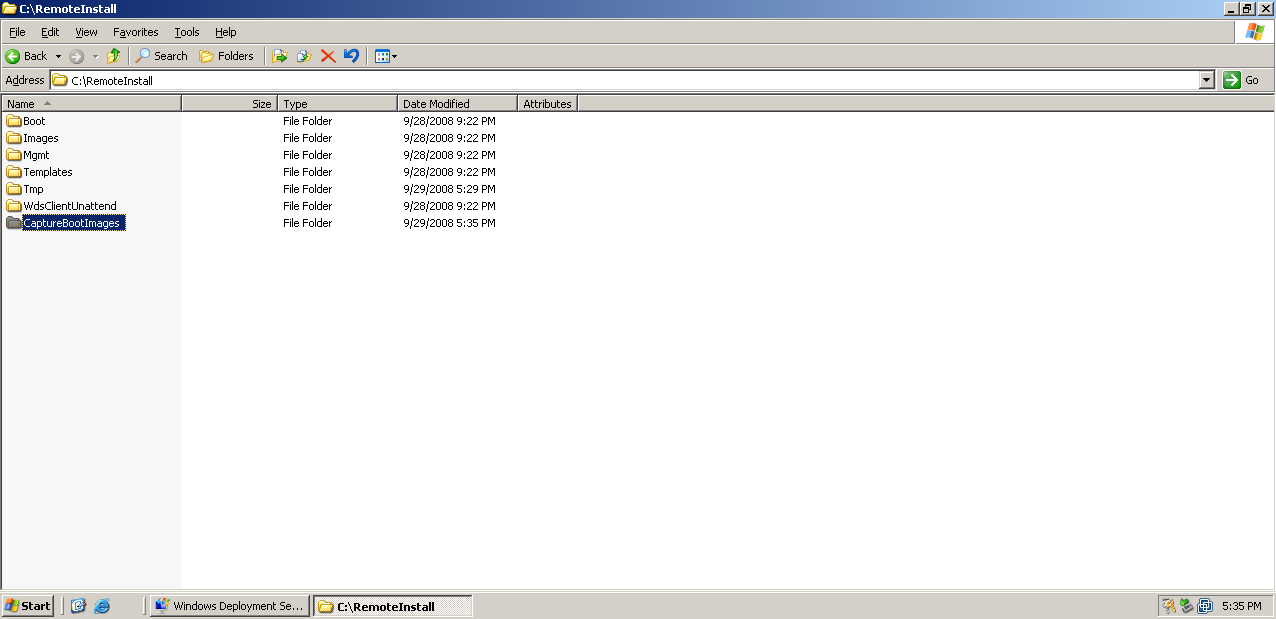Click the Move To toolbar icon
The image size is (1276, 619).
click(x=280, y=56)
